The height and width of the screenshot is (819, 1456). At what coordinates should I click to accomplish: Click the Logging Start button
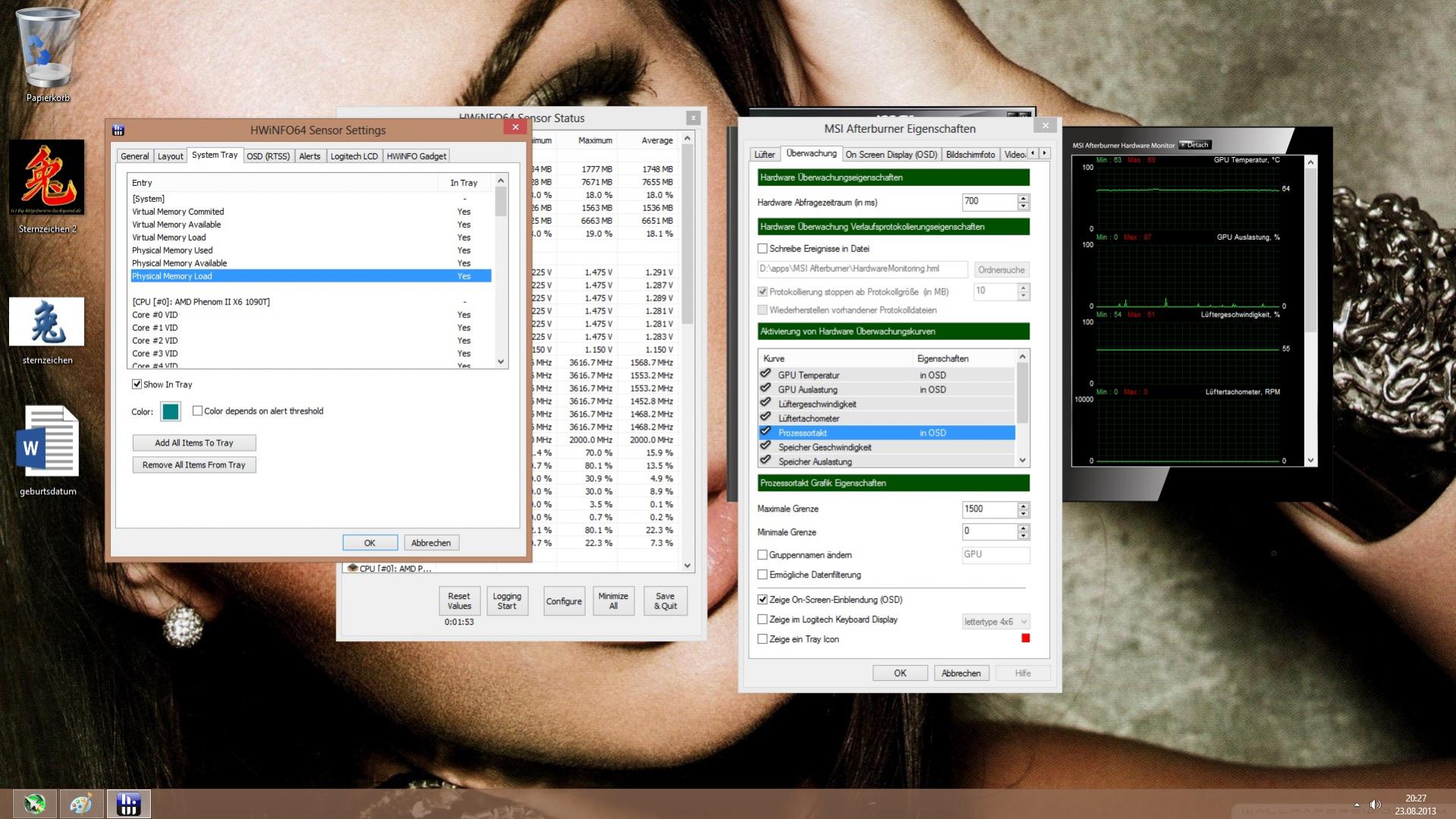[507, 600]
